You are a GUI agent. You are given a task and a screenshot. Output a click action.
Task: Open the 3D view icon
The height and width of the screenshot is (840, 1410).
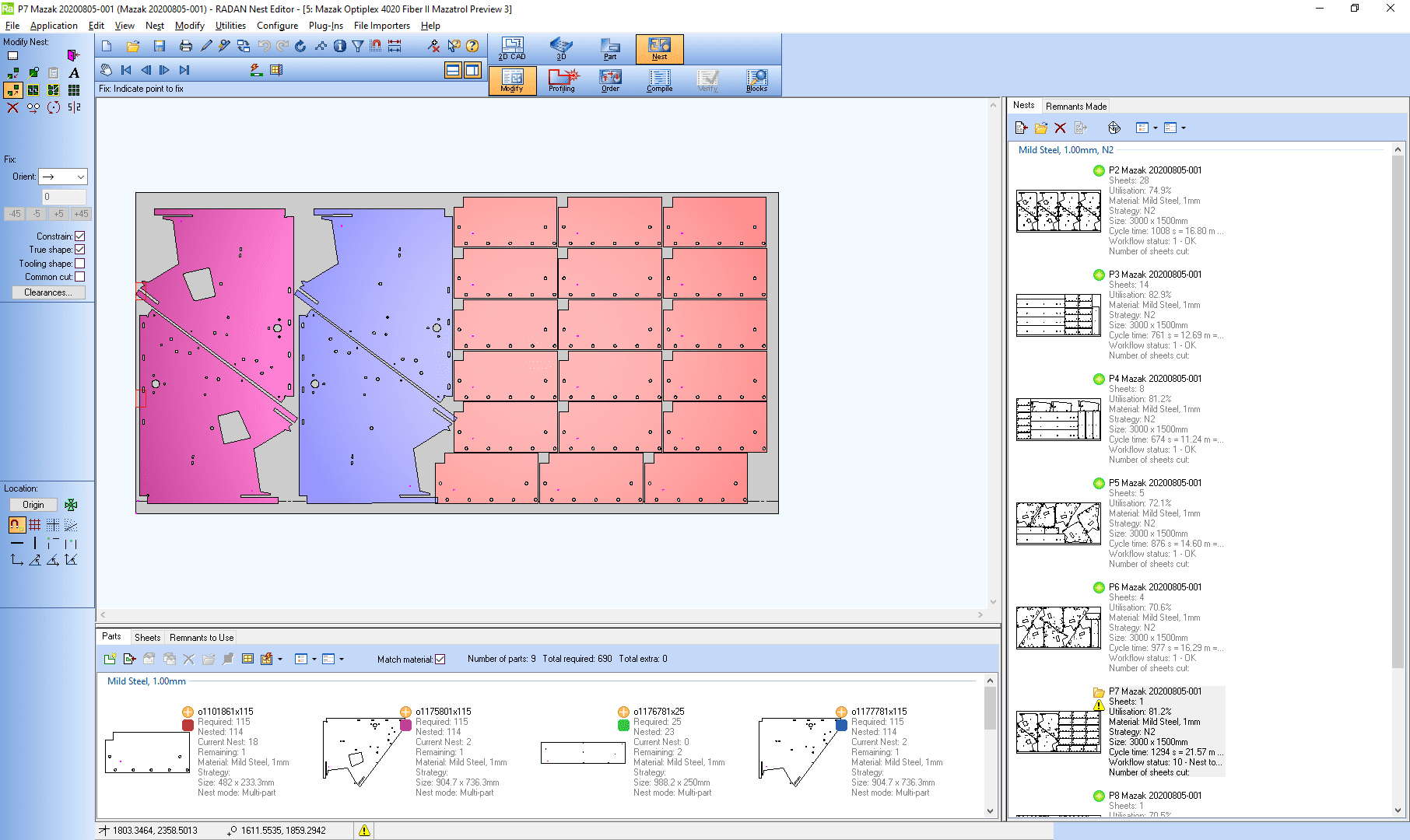(561, 47)
